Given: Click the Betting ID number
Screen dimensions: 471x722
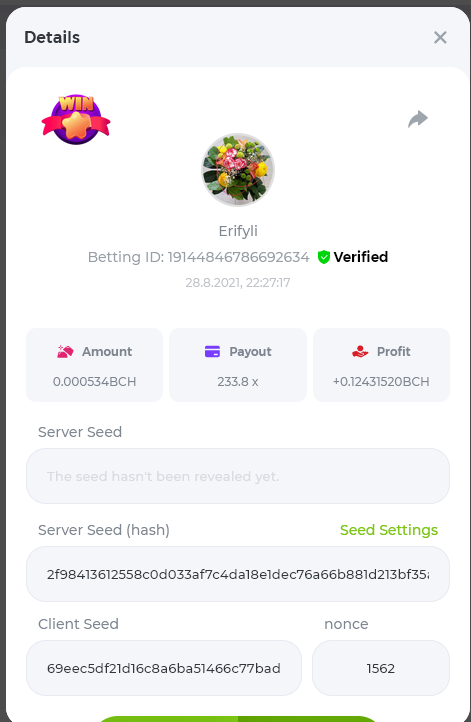Looking at the screenshot, I should pos(238,257).
